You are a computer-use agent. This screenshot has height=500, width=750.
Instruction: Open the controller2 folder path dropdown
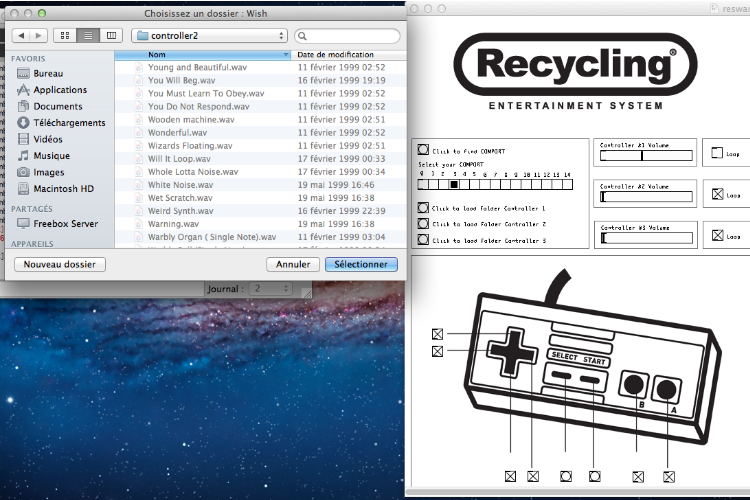tap(210, 35)
